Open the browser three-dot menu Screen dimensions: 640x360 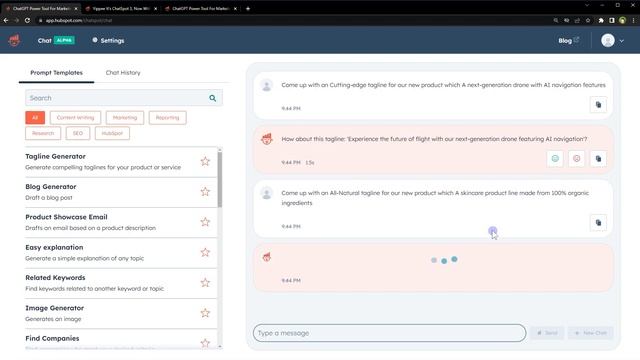(x=633, y=20)
